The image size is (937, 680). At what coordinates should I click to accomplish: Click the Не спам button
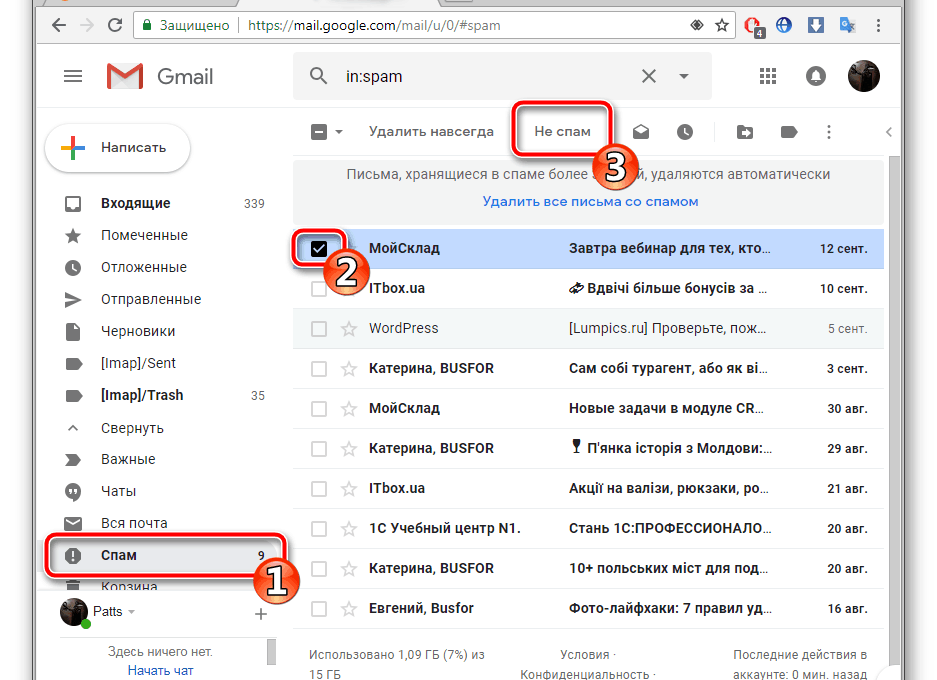click(562, 131)
